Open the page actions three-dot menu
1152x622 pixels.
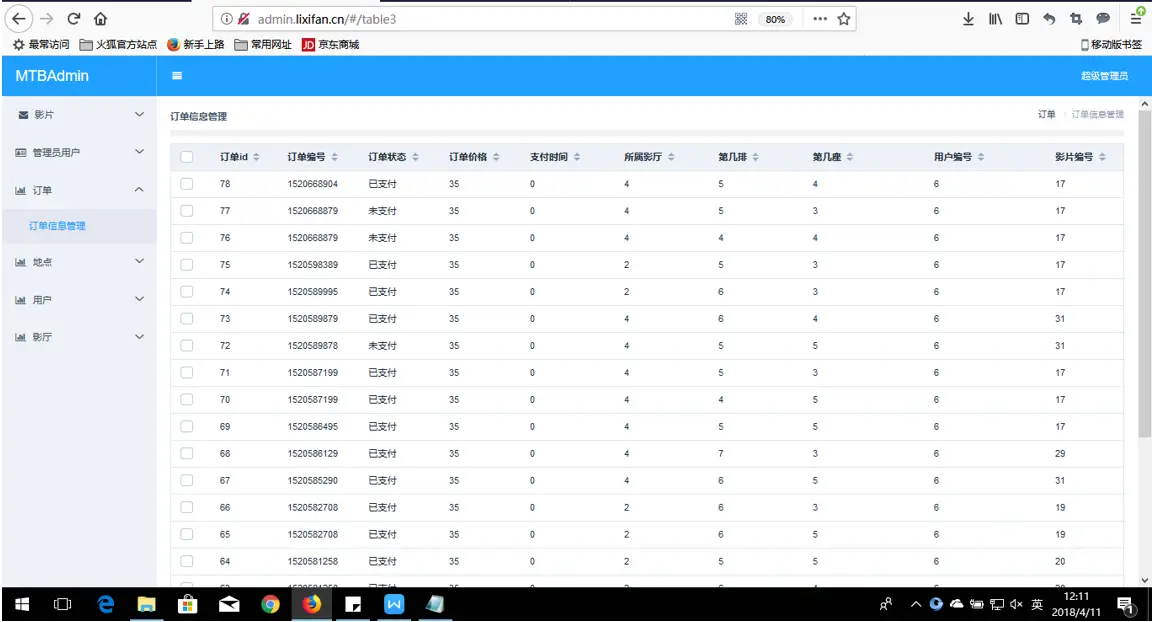[820, 19]
